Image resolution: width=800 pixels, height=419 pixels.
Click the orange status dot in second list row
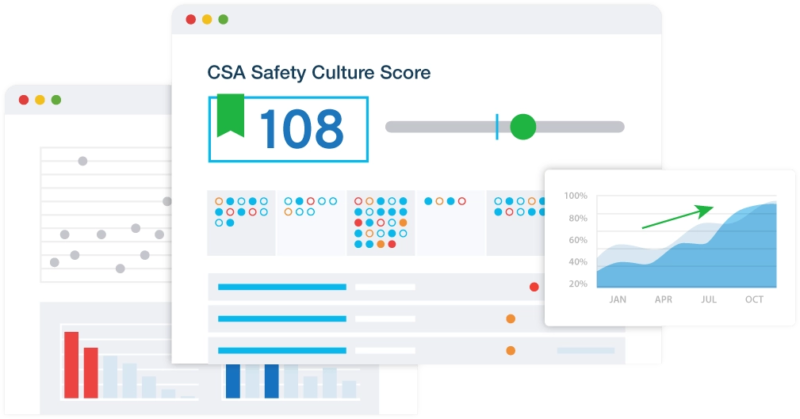coord(510,318)
